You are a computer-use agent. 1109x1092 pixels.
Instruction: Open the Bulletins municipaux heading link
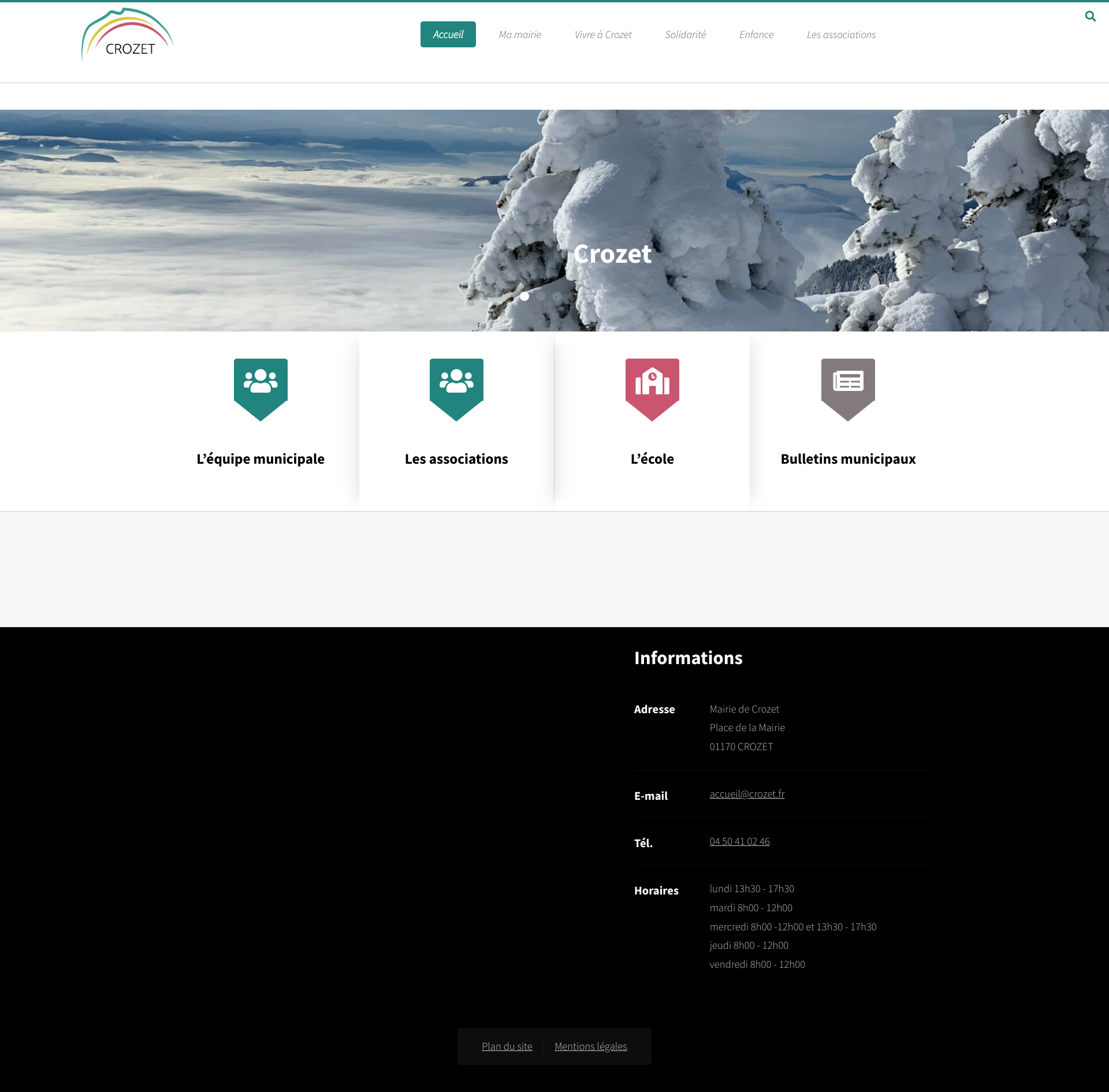848,459
